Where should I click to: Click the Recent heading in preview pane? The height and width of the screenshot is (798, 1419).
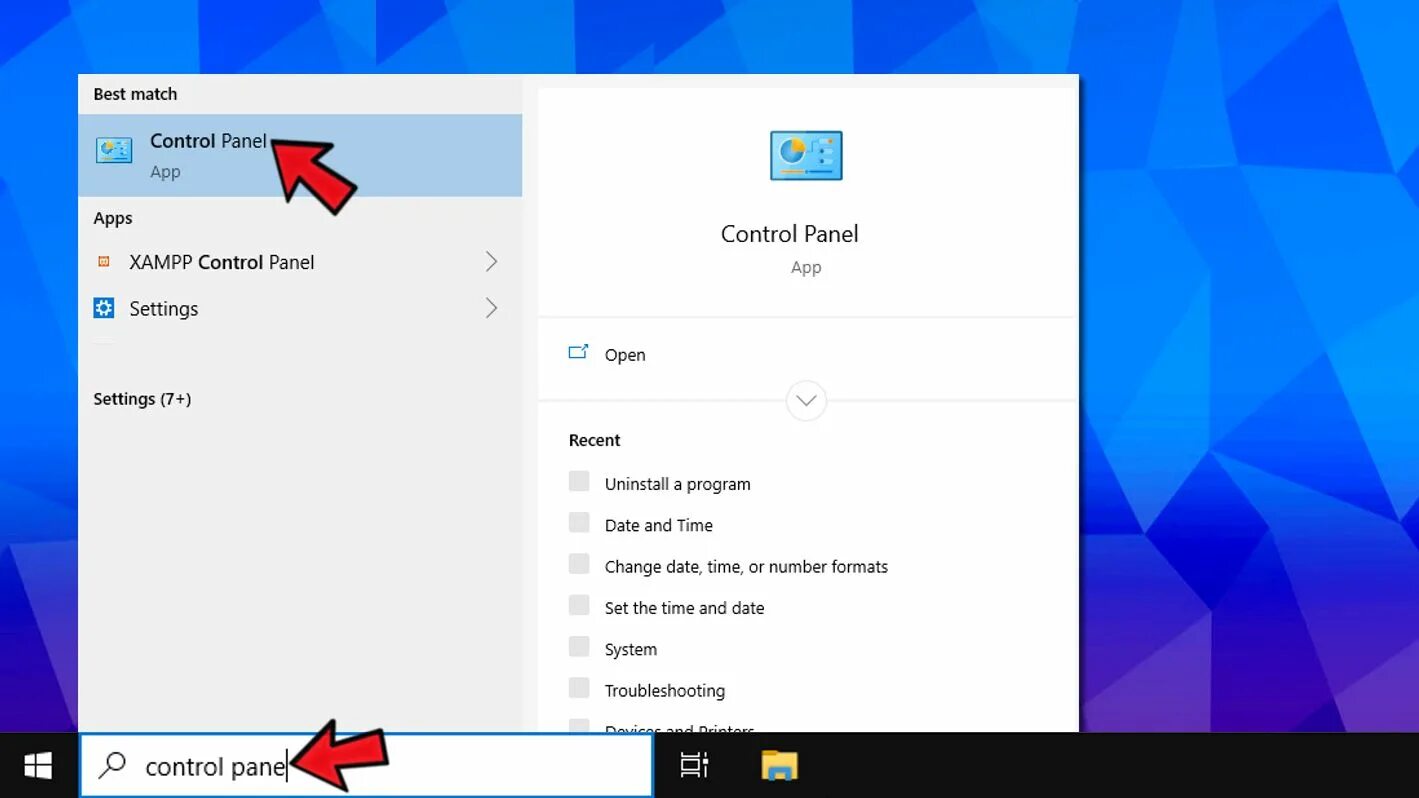point(594,440)
